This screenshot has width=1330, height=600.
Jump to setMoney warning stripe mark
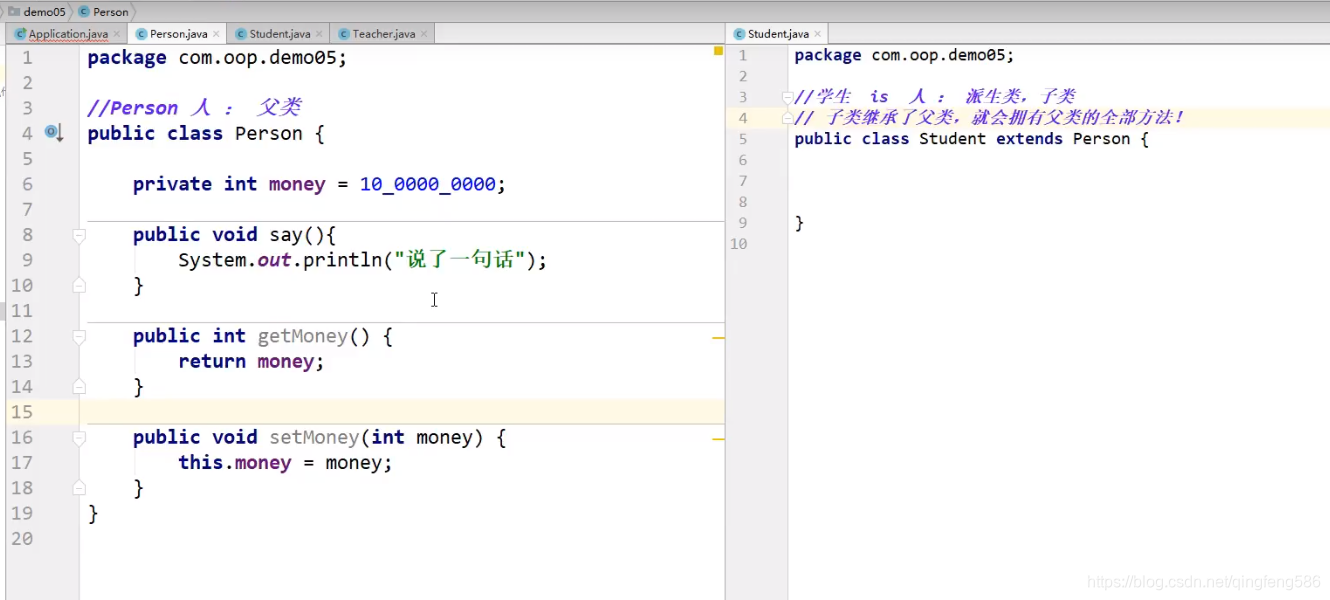718,438
